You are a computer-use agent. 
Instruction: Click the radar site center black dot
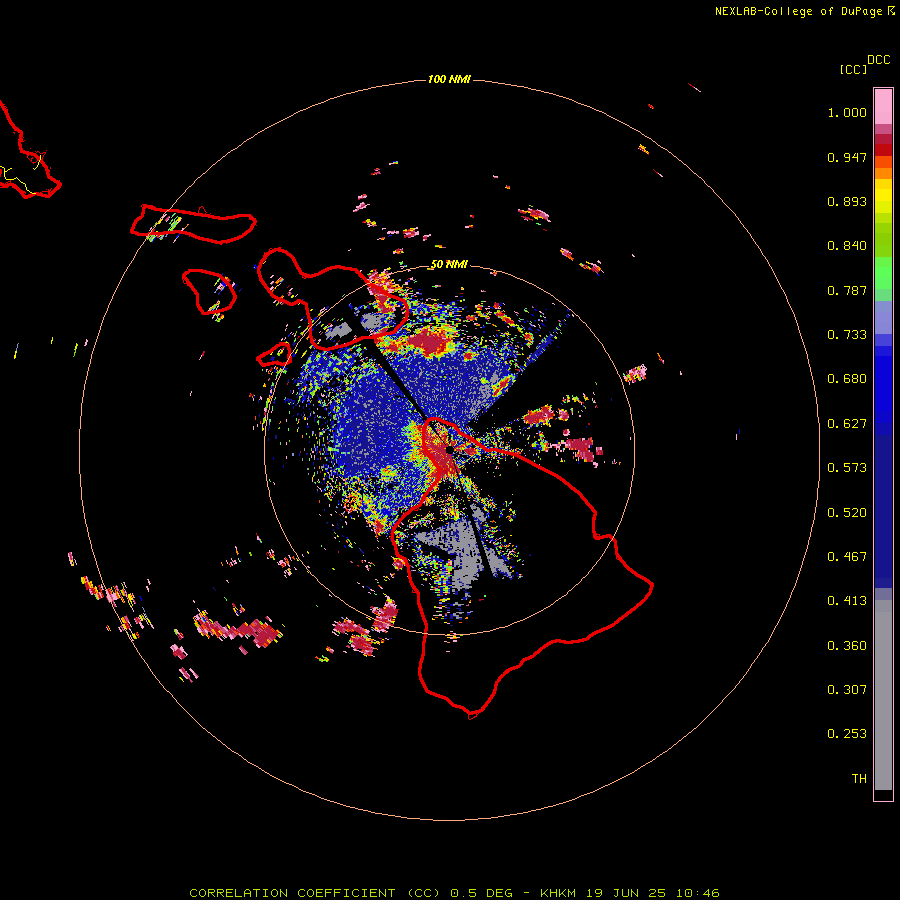tap(449, 450)
